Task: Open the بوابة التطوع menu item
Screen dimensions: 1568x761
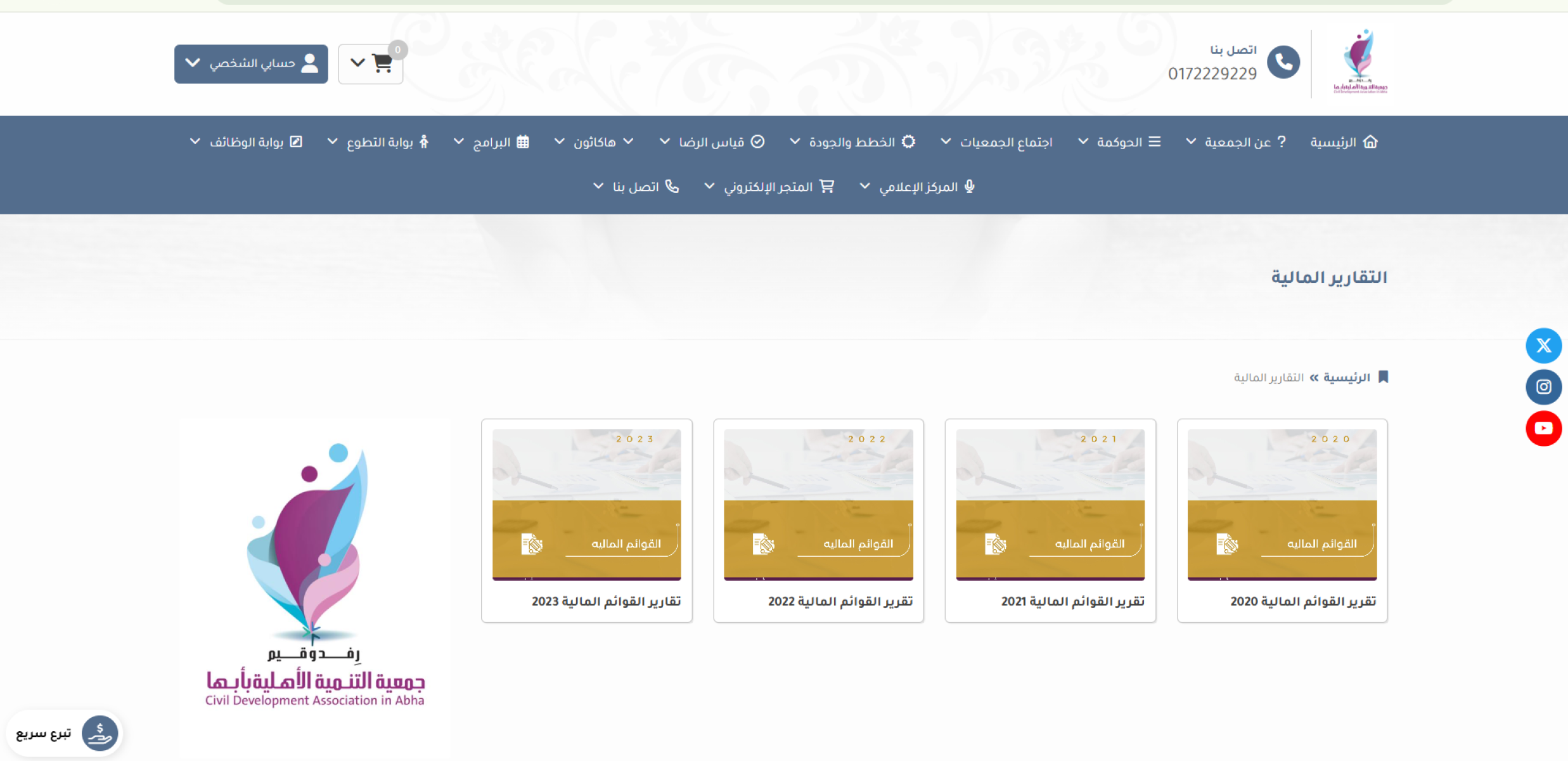Action: coord(380,142)
